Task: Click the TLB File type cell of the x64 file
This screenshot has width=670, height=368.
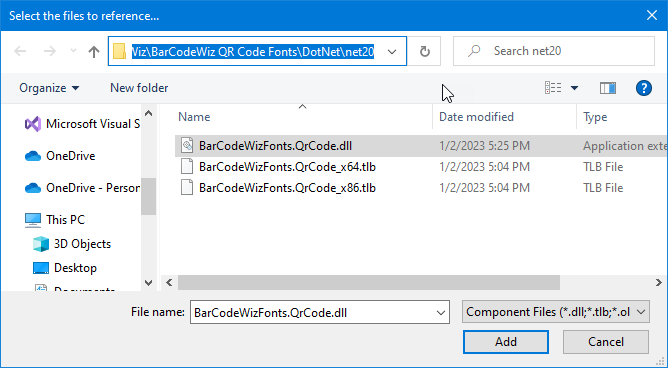Action: click(x=603, y=167)
